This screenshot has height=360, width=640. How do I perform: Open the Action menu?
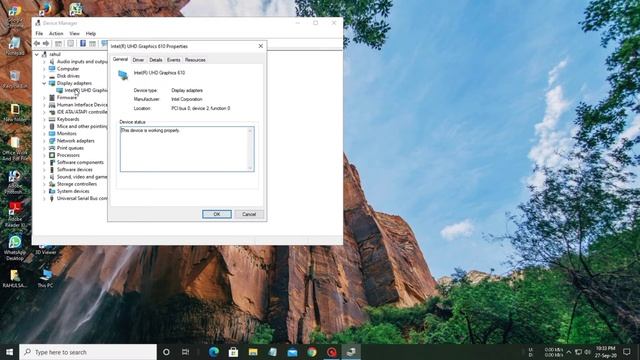click(56, 33)
